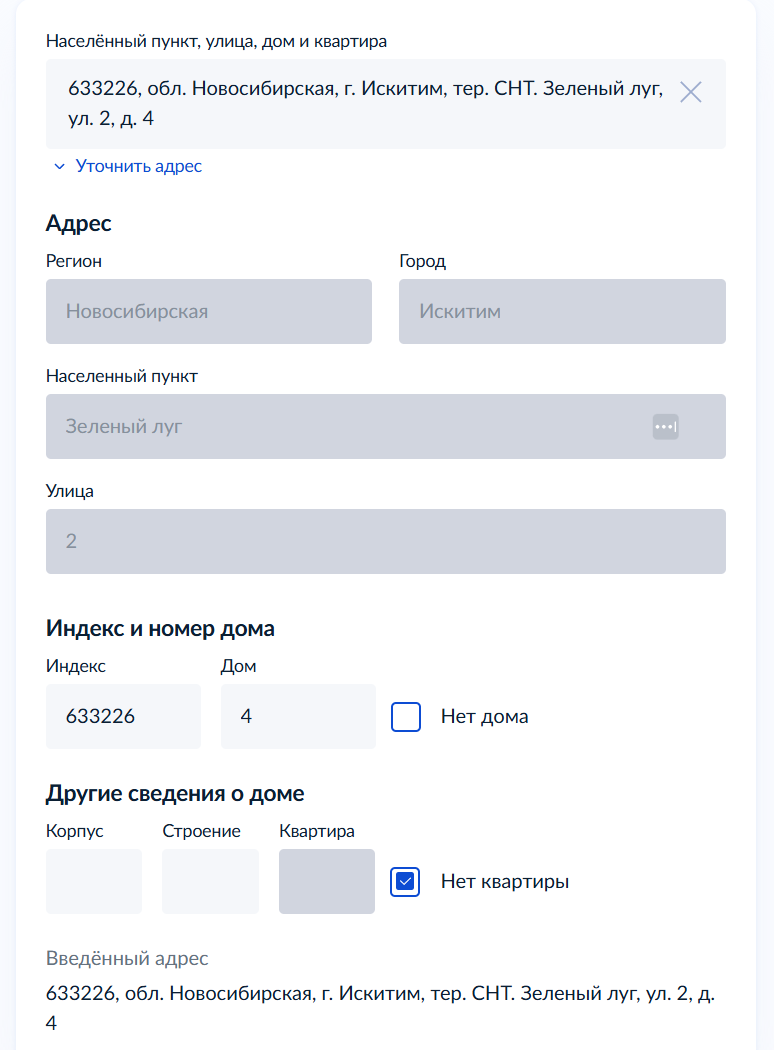Click the Нет квартиры label text
Screen dimensions: 774x1050
(x=504, y=882)
